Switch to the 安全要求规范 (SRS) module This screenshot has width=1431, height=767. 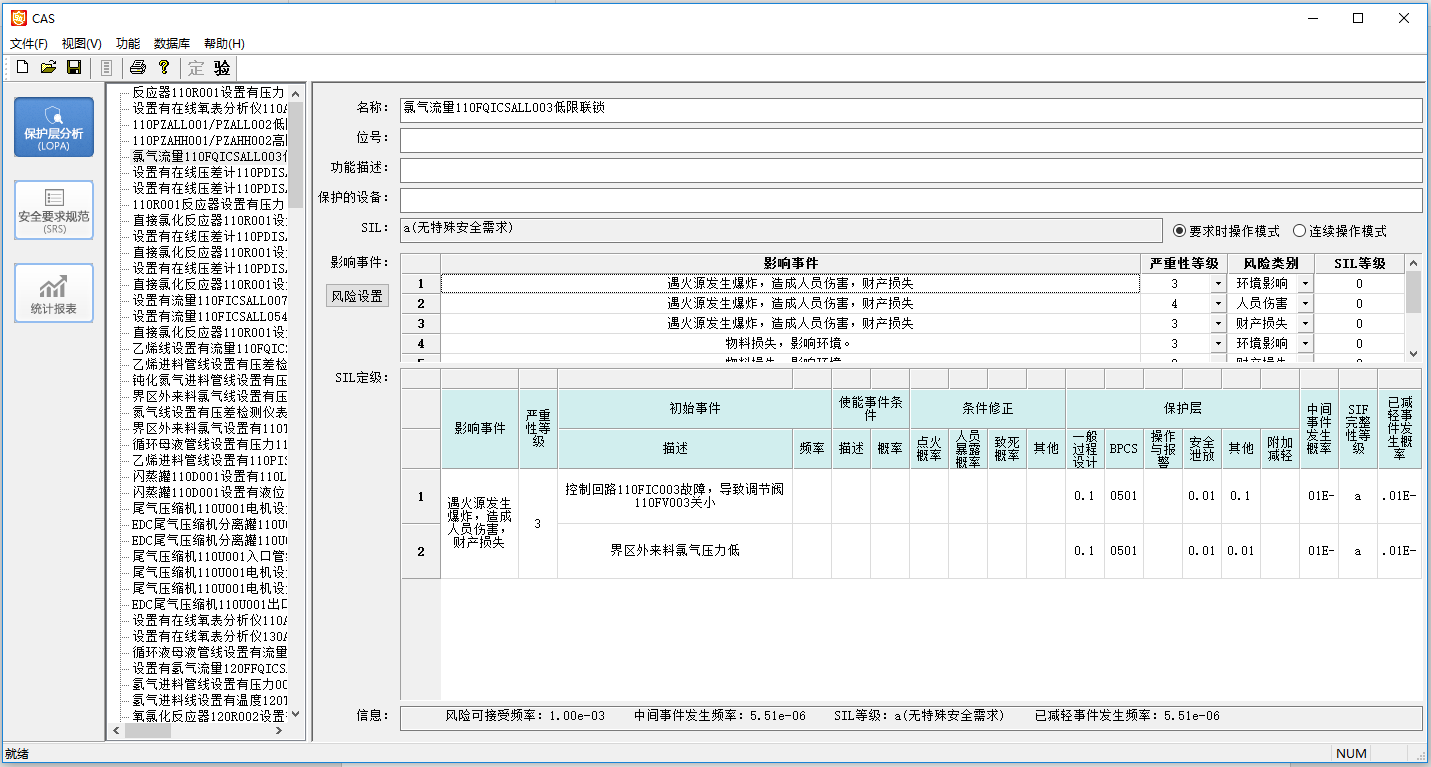click(54, 210)
